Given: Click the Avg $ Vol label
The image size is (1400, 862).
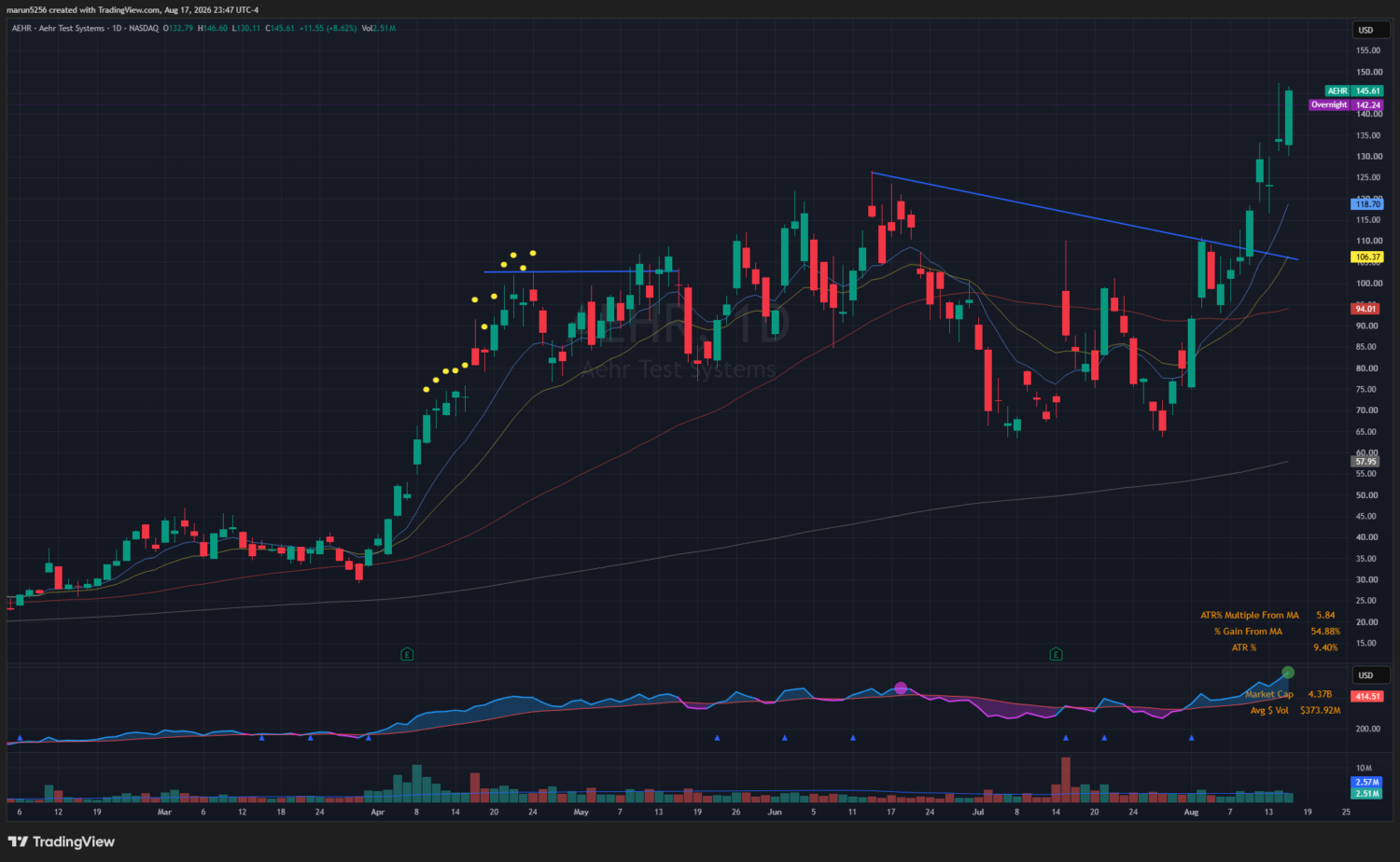Looking at the screenshot, I should coord(1269,710).
